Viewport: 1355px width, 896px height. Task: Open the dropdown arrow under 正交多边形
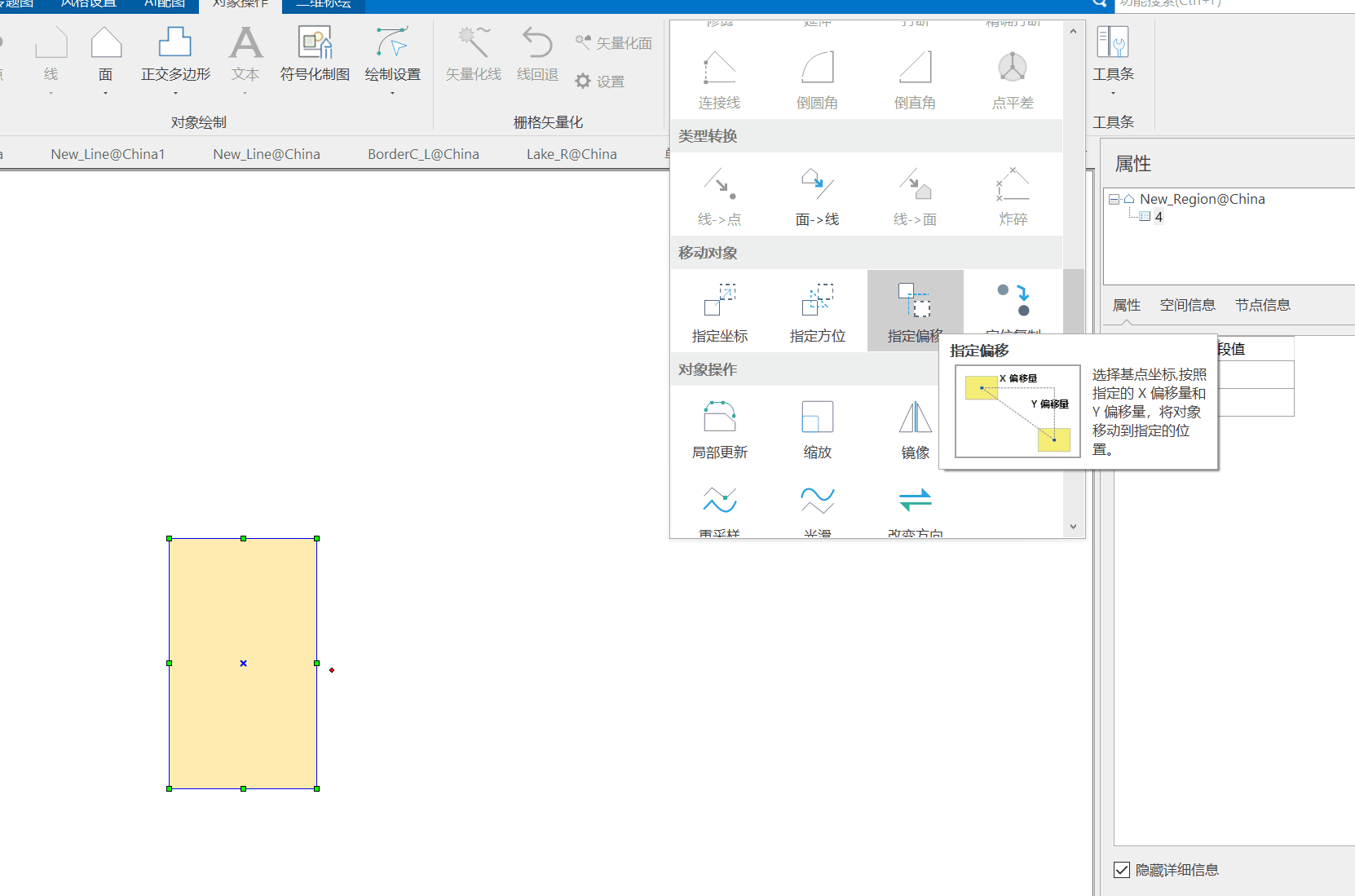(175, 94)
